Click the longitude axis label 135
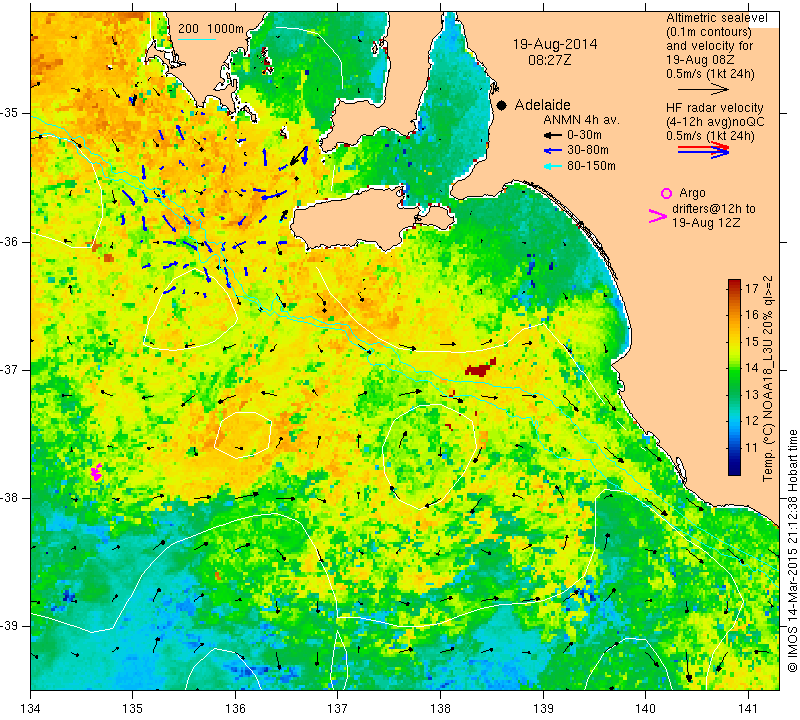The image size is (800, 720). (x=133, y=709)
